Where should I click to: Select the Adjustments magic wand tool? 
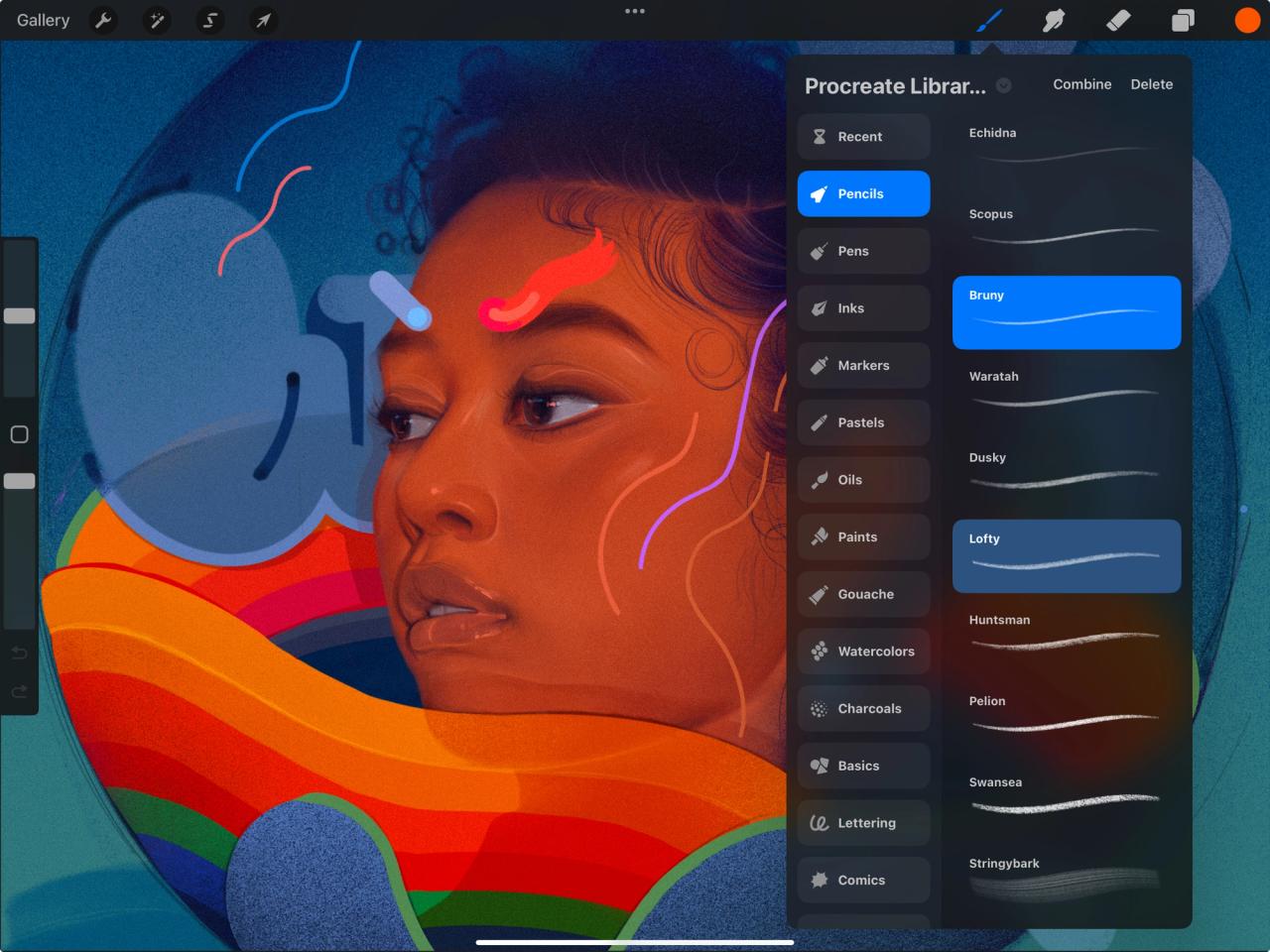click(157, 20)
